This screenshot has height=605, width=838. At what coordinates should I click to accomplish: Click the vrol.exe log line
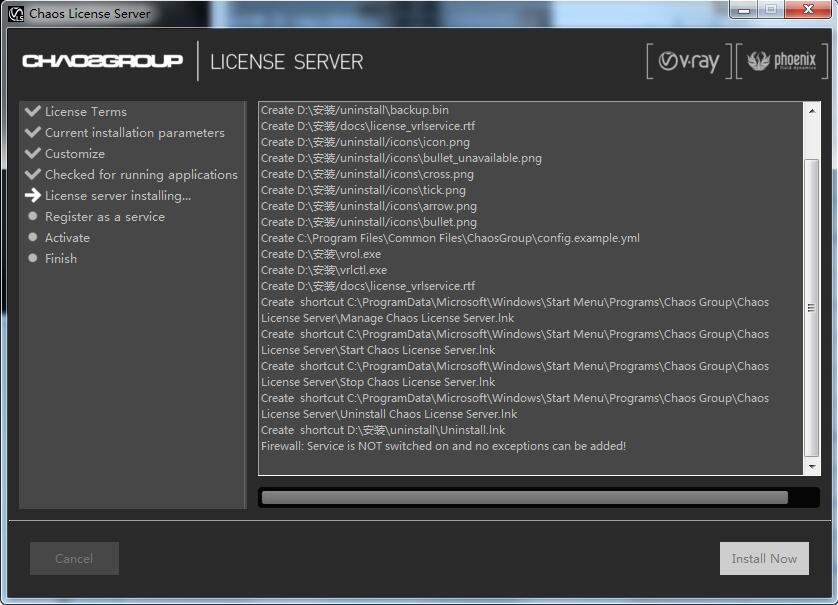tap(321, 254)
